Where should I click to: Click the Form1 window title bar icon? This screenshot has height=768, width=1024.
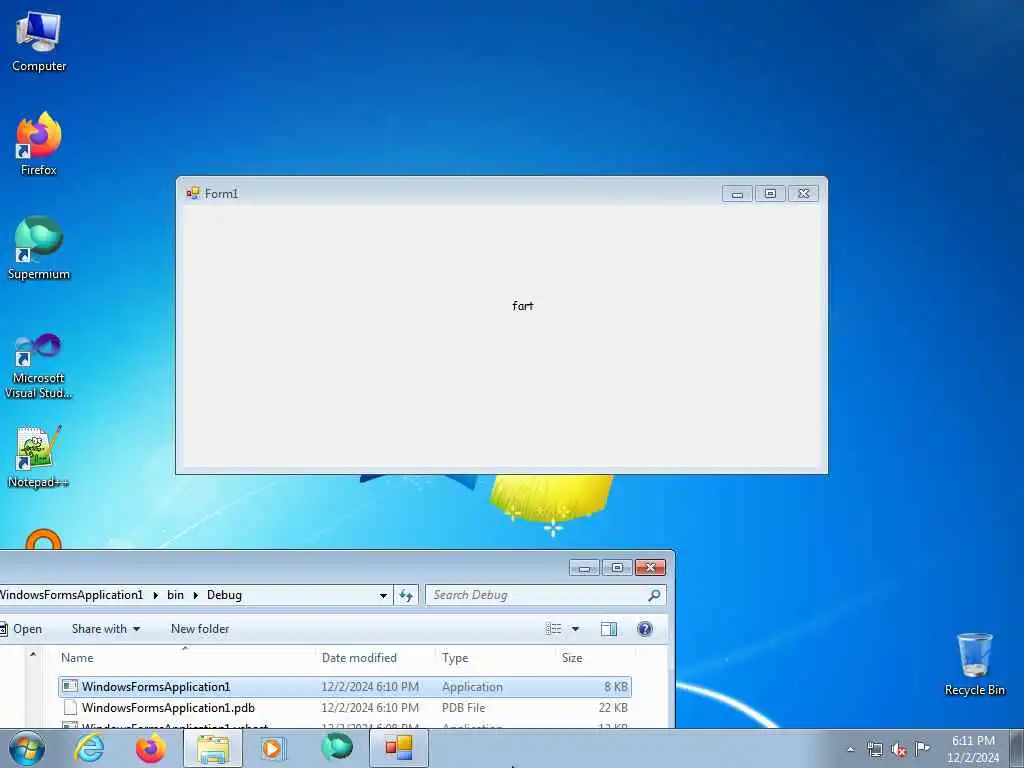pyautogui.click(x=193, y=193)
